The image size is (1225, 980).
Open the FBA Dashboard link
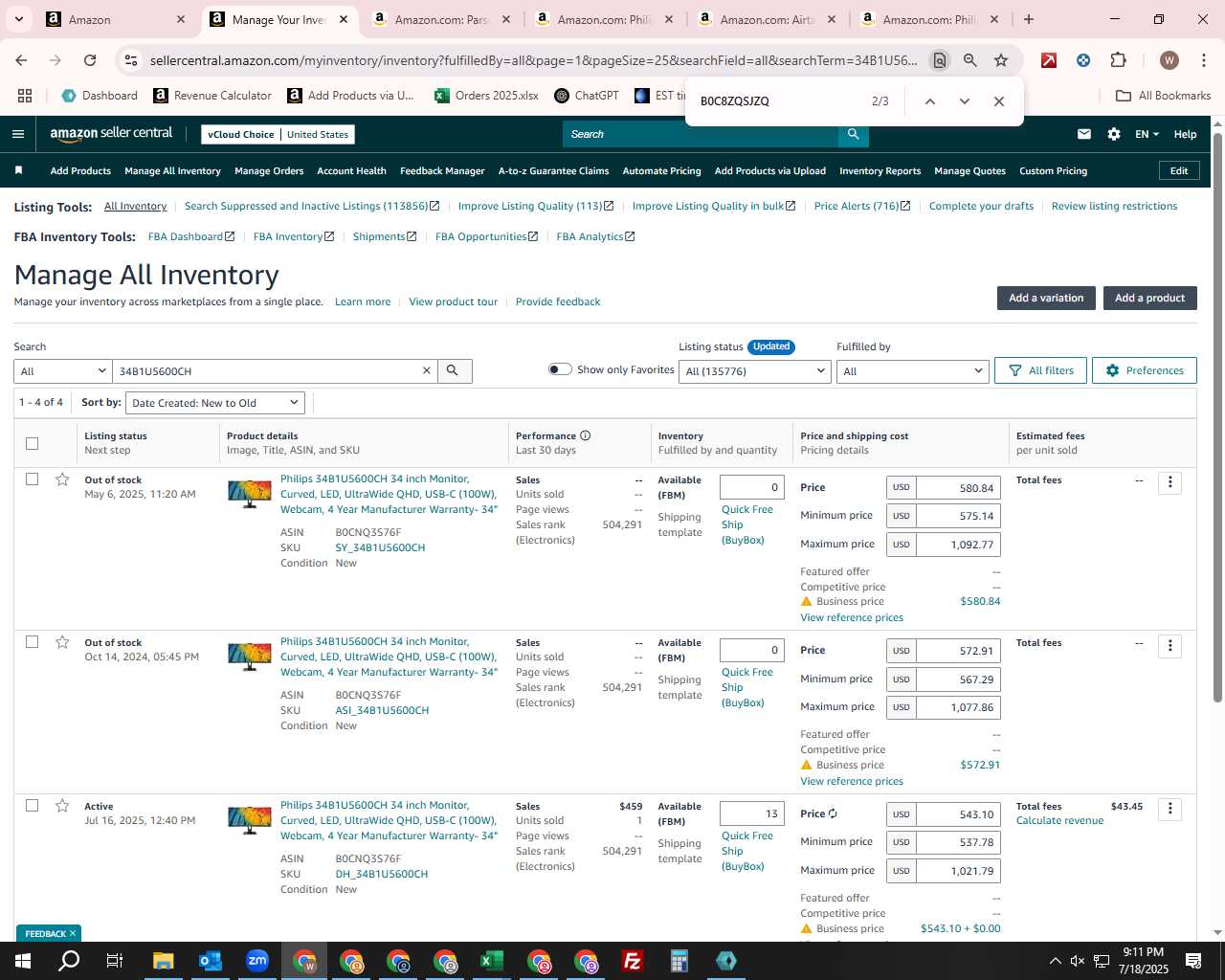(x=191, y=236)
